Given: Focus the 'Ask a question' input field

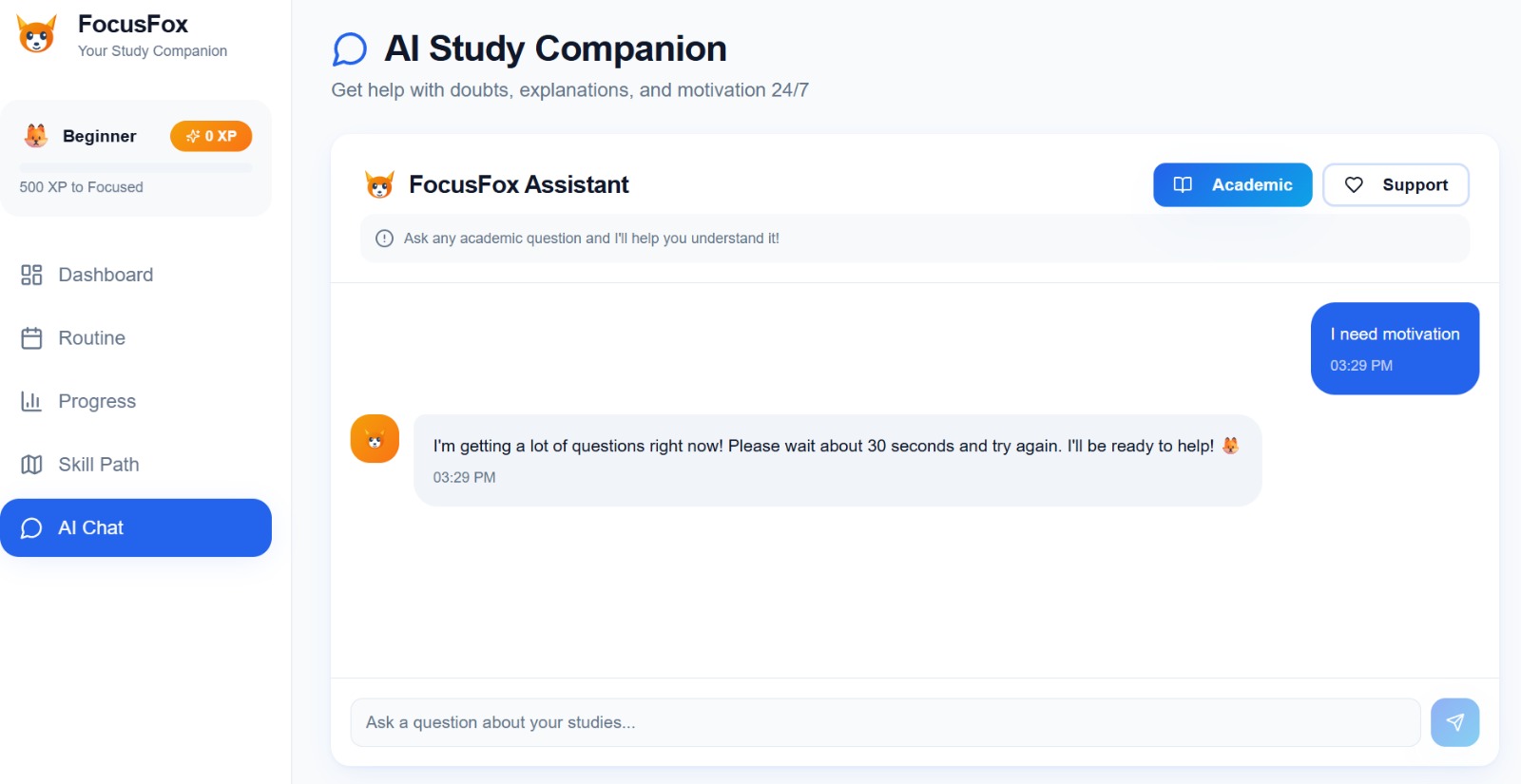Looking at the screenshot, I should tap(884, 722).
